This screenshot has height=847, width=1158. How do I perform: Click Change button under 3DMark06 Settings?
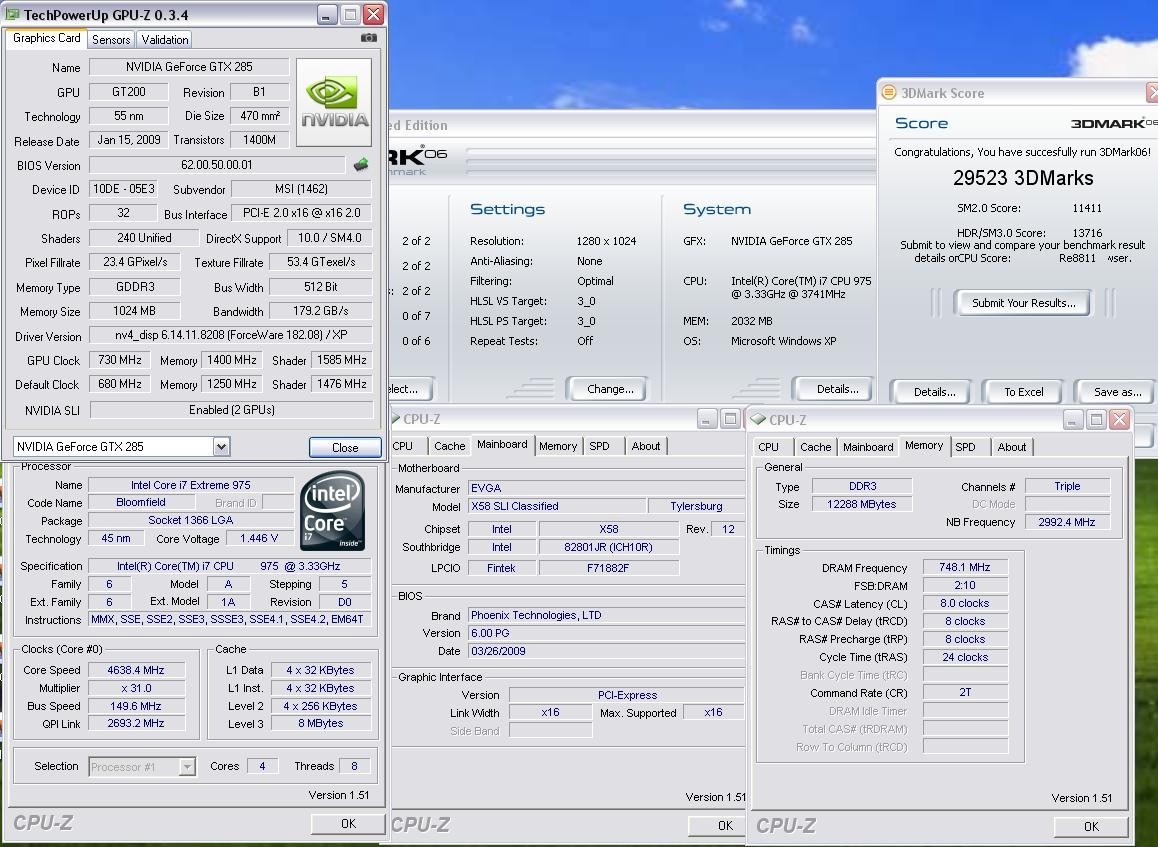pyautogui.click(x=610, y=388)
